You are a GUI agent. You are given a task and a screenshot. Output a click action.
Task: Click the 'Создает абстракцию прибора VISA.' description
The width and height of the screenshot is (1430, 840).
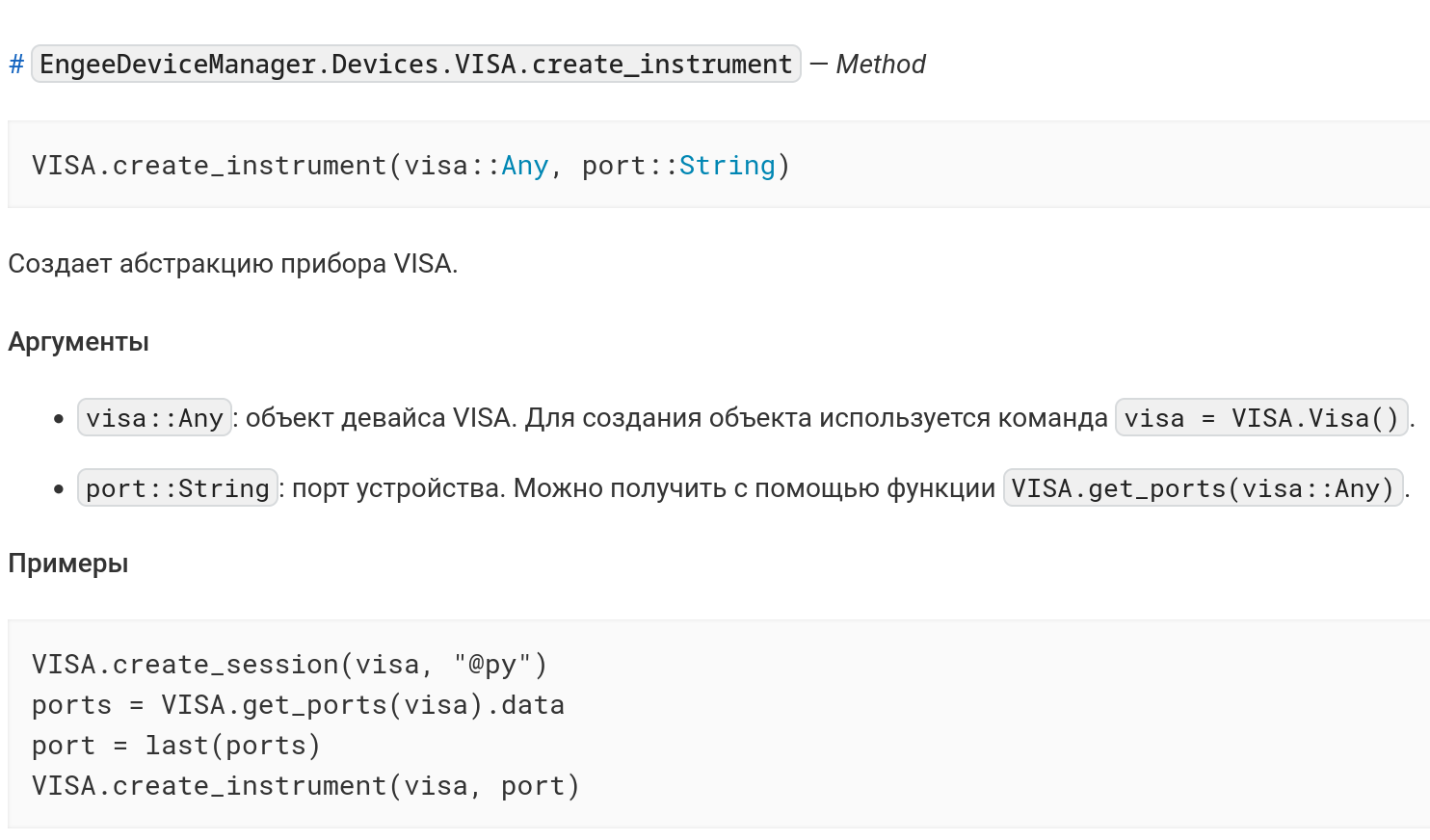pyautogui.click(x=232, y=264)
